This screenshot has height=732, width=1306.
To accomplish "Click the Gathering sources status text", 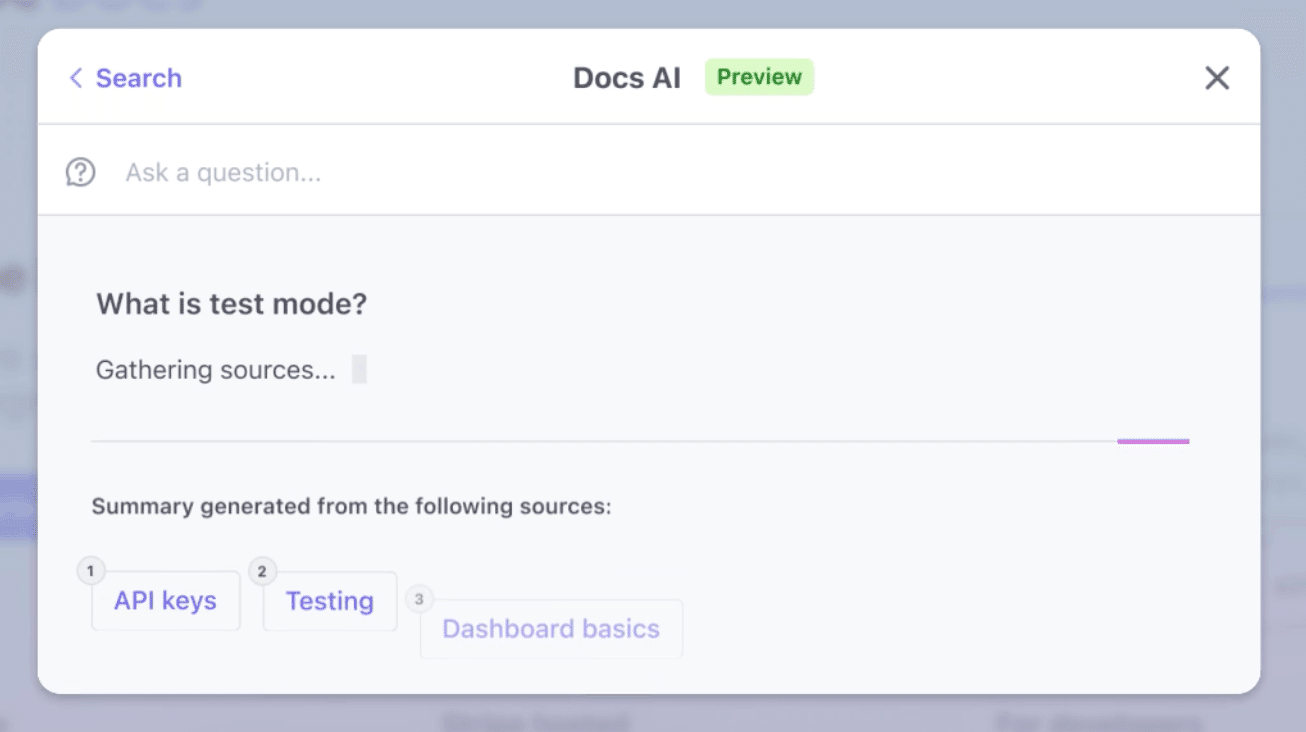I will [216, 370].
